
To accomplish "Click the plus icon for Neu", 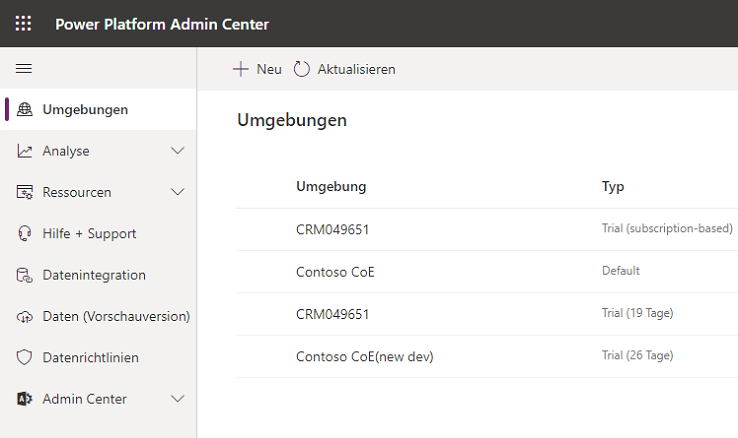I will (x=241, y=69).
